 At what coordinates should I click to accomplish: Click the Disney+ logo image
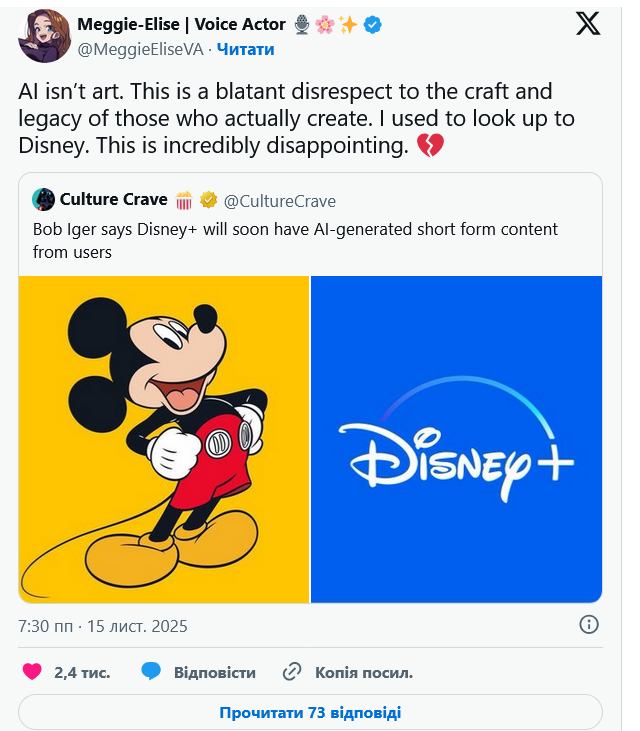click(457, 439)
